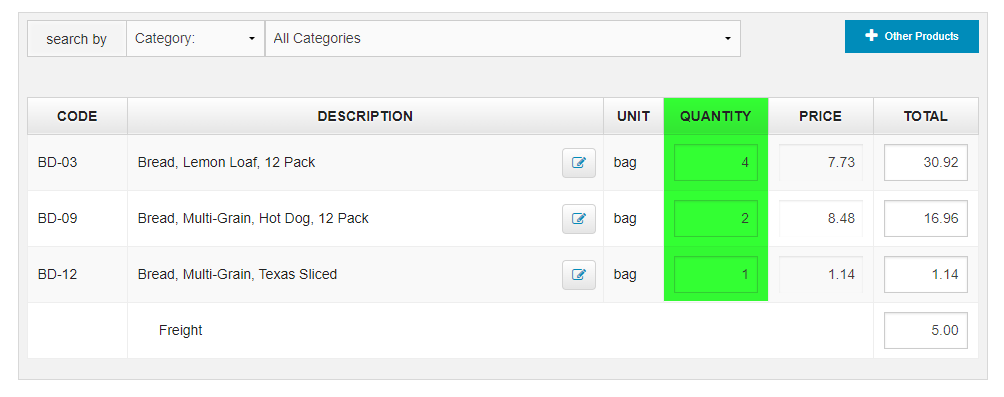
Task: Click price field showing 8.48
Action: tap(821, 218)
